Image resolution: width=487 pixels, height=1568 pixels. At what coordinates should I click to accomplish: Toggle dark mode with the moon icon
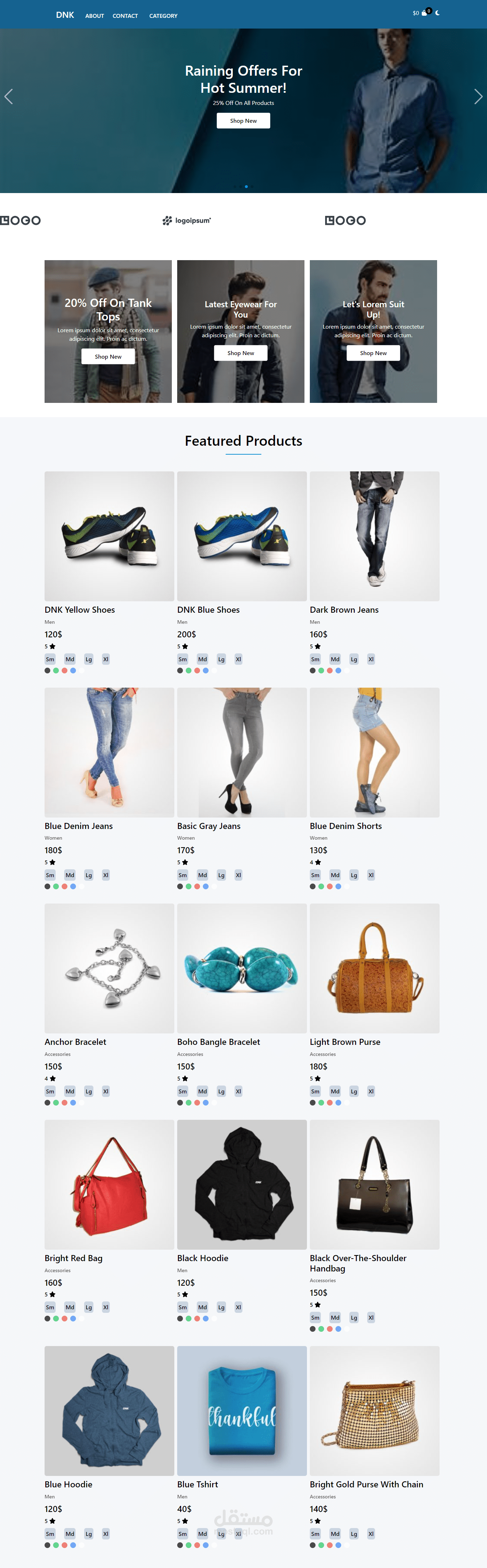437,12
